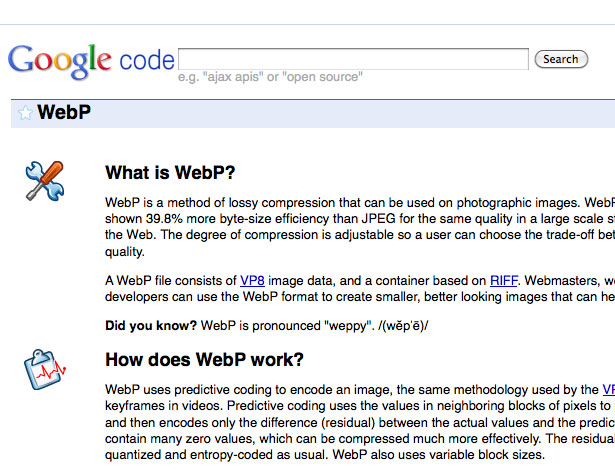Click the search hint text "ajax apis"
The width and height of the screenshot is (615, 475).
point(231,77)
